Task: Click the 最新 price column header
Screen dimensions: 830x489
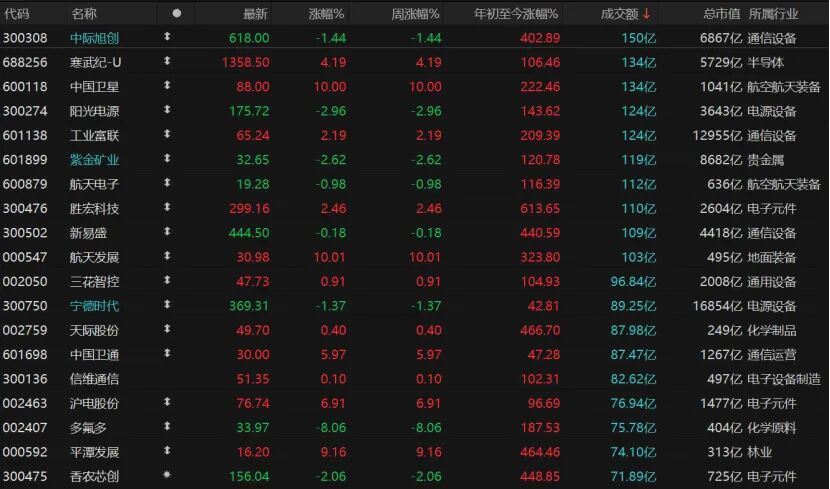Action: click(255, 13)
